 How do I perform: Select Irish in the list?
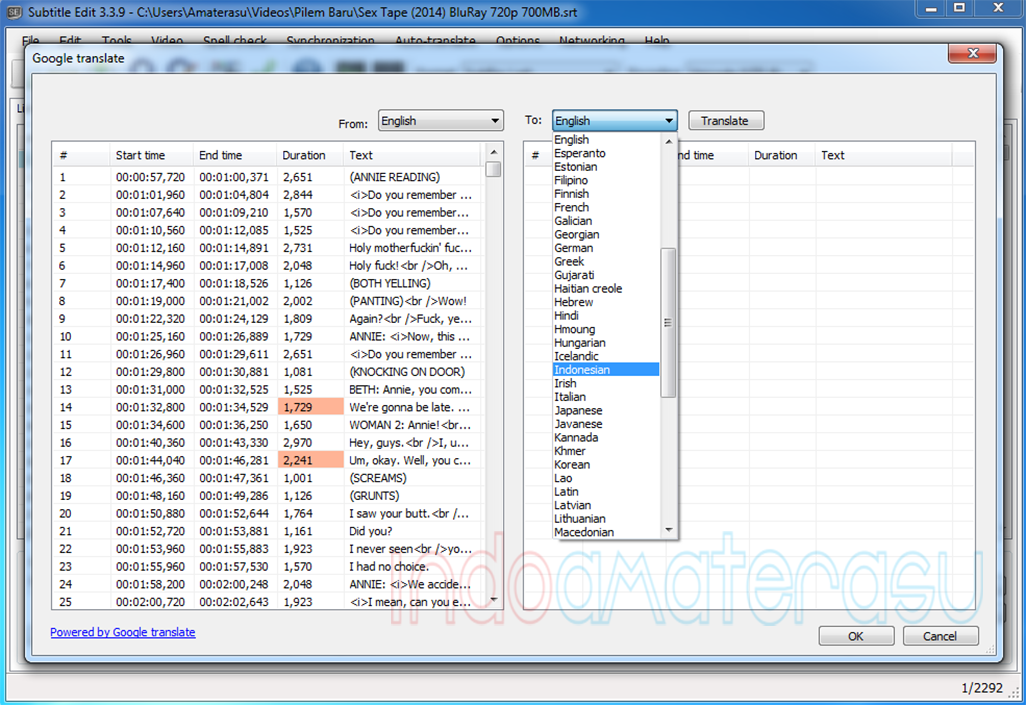pyautogui.click(x=606, y=384)
